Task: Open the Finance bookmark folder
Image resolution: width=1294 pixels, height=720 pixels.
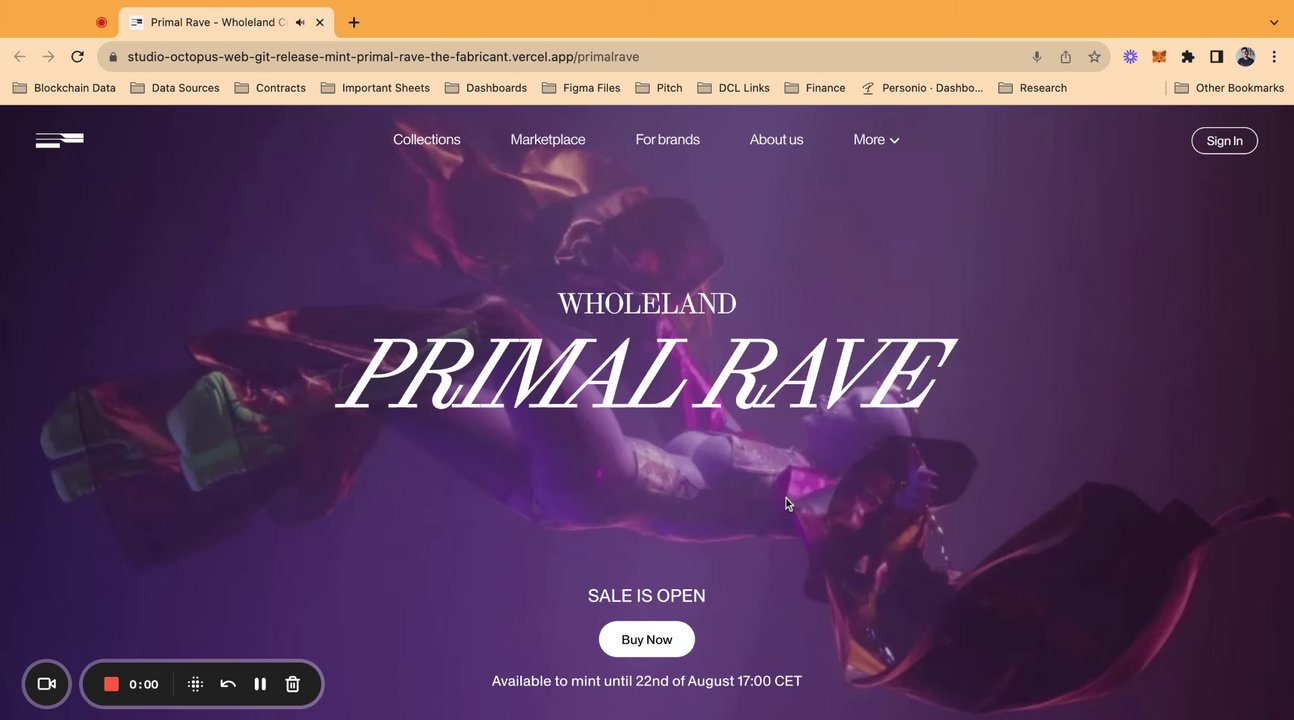Action: click(x=815, y=88)
